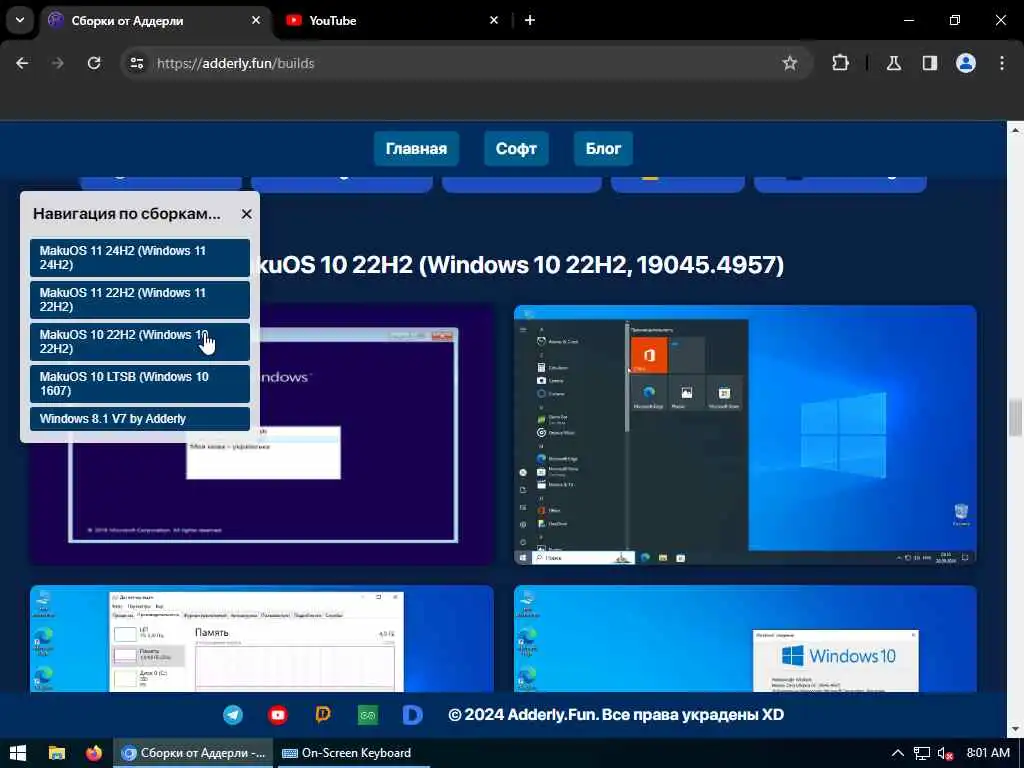Open the Windows Start button

pyautogui.click(x=18, y=753)
